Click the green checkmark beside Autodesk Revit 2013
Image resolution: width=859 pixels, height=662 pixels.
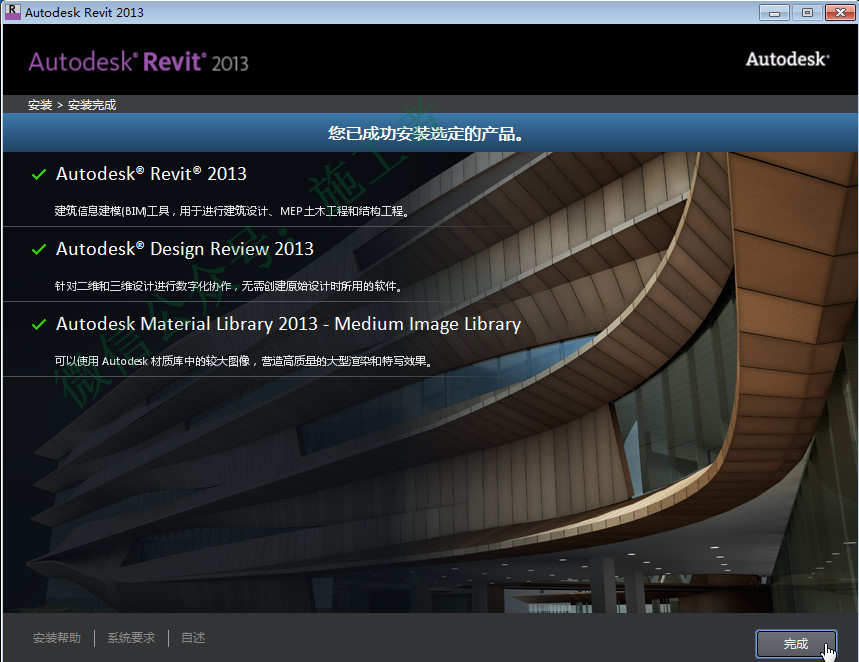(x=39, y=174)
